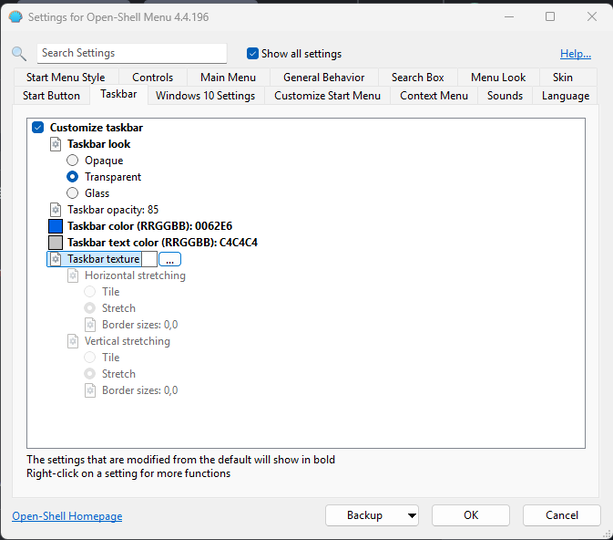This screenshot has width=613, height=540.
Task: Select Stretch under Vertical stretching
Action: click(x=90, y=374)
